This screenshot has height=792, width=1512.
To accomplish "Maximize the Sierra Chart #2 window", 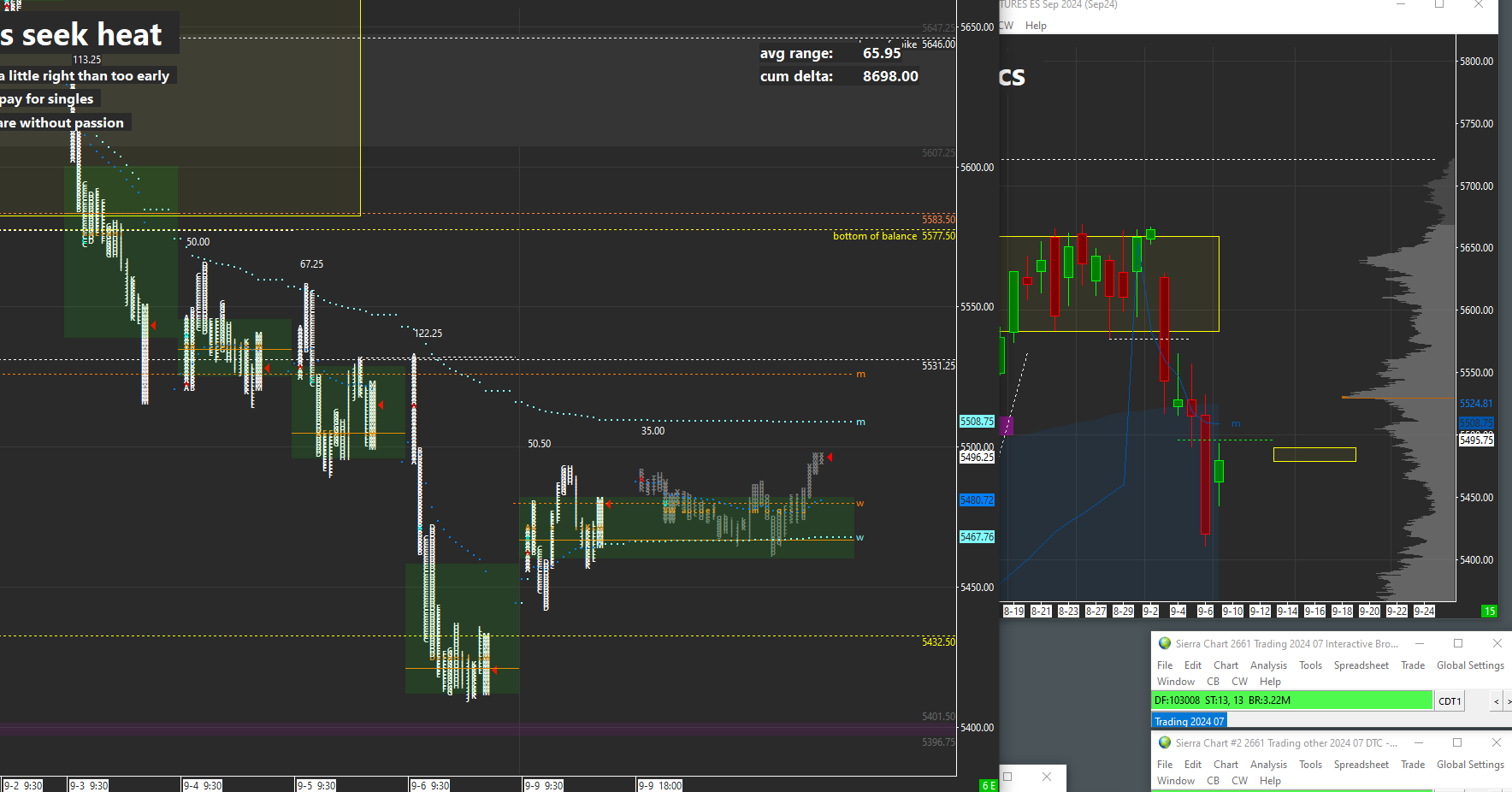I will [x=1457, y=742].
